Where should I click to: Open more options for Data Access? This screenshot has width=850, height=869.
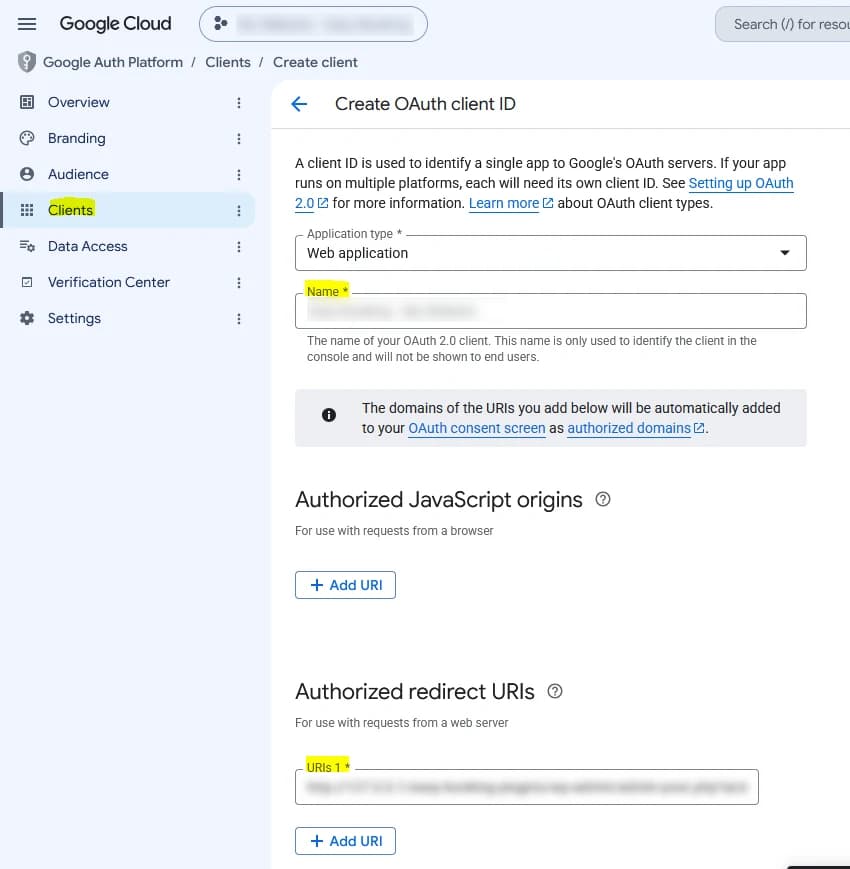(x=239, y=247)
